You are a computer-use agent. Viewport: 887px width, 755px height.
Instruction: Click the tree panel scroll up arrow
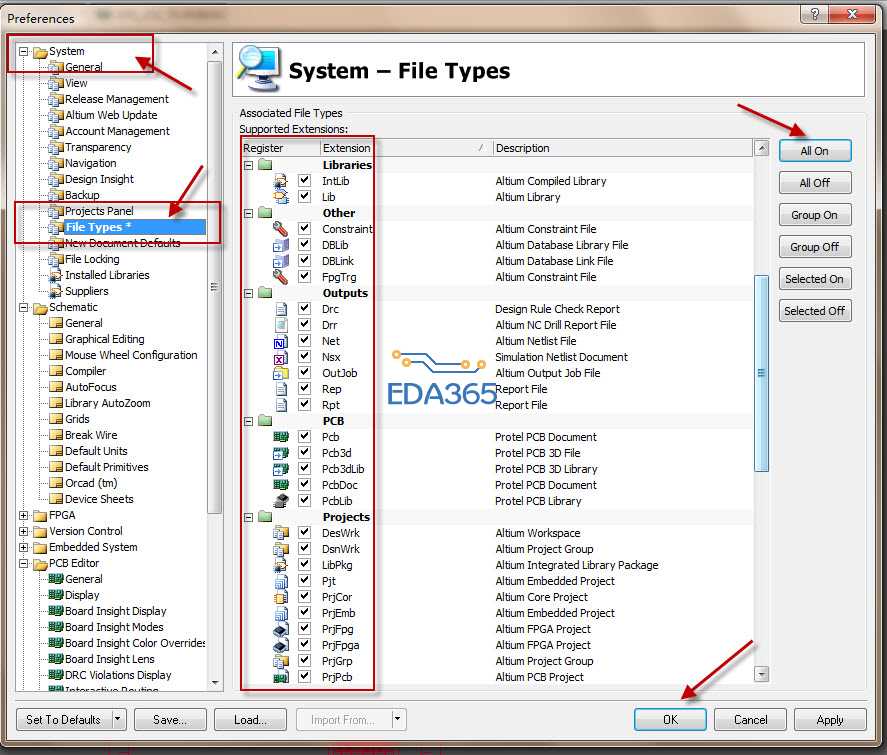[215, 51]
